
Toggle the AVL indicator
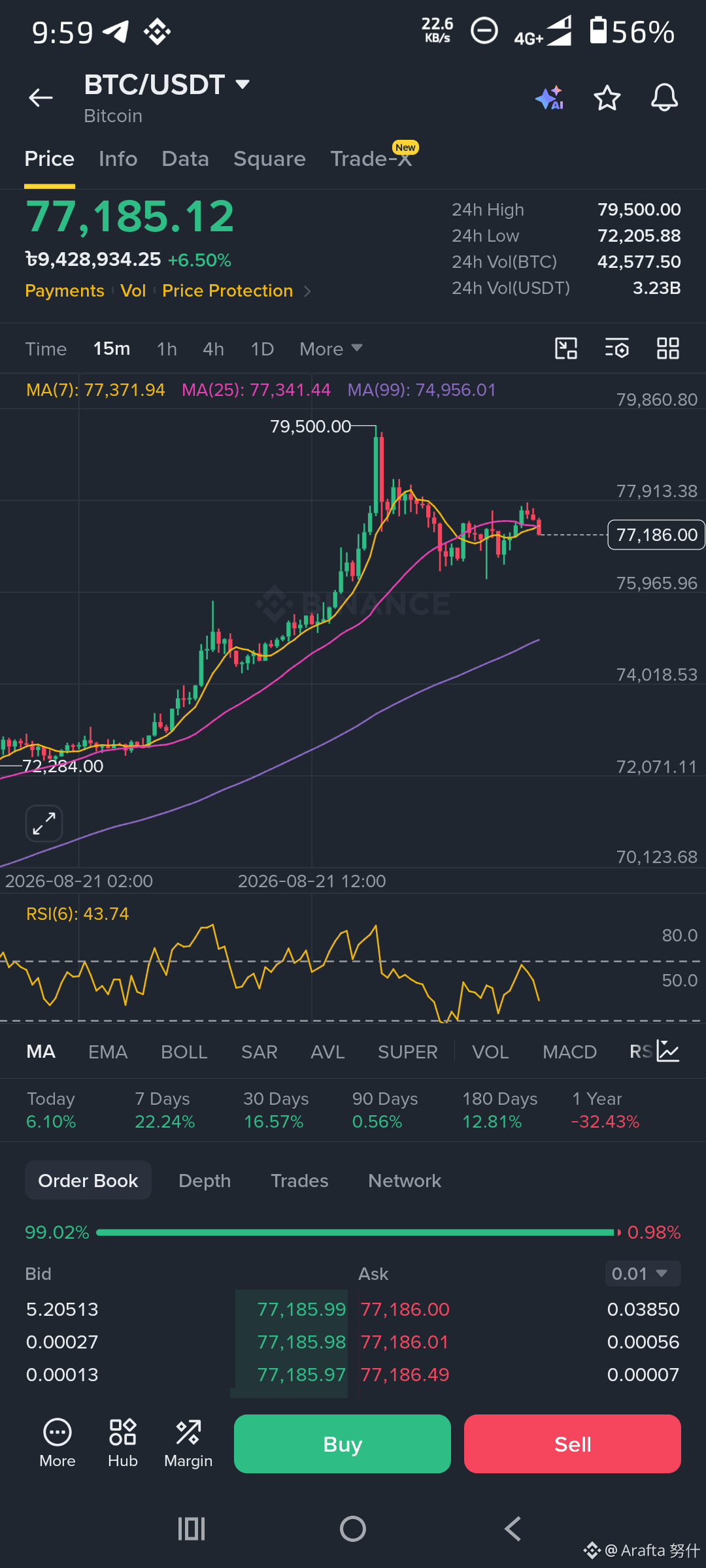coord(328,1052)
